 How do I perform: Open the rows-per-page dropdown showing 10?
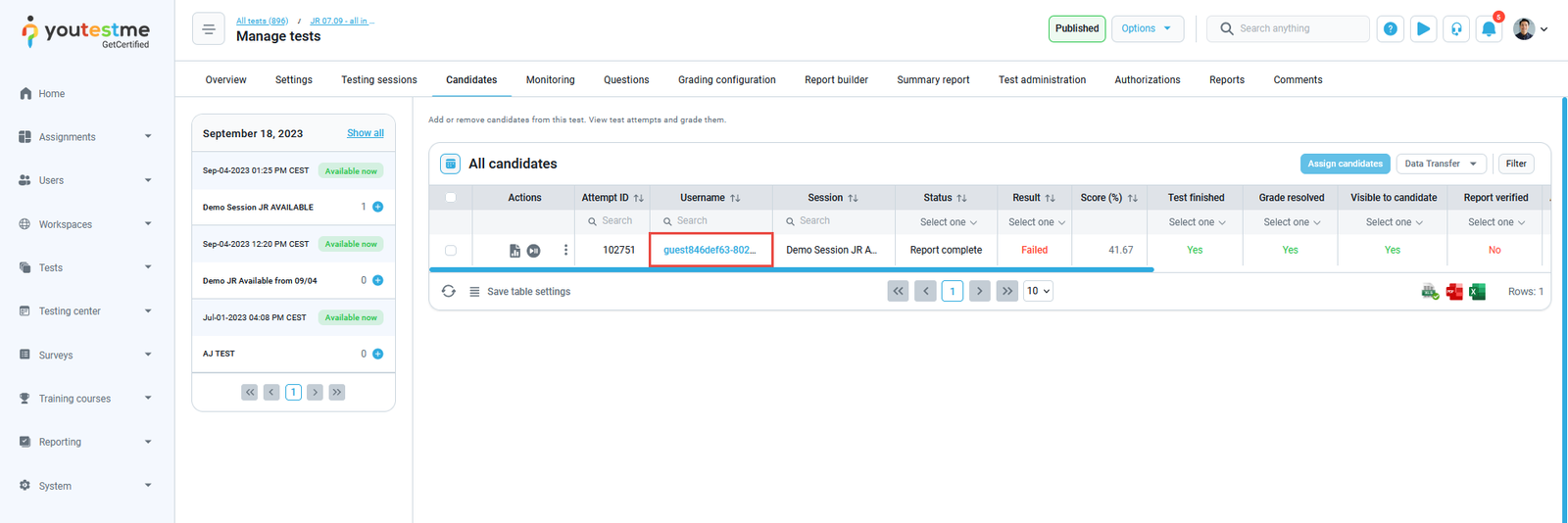click(x=1038, y=291)
